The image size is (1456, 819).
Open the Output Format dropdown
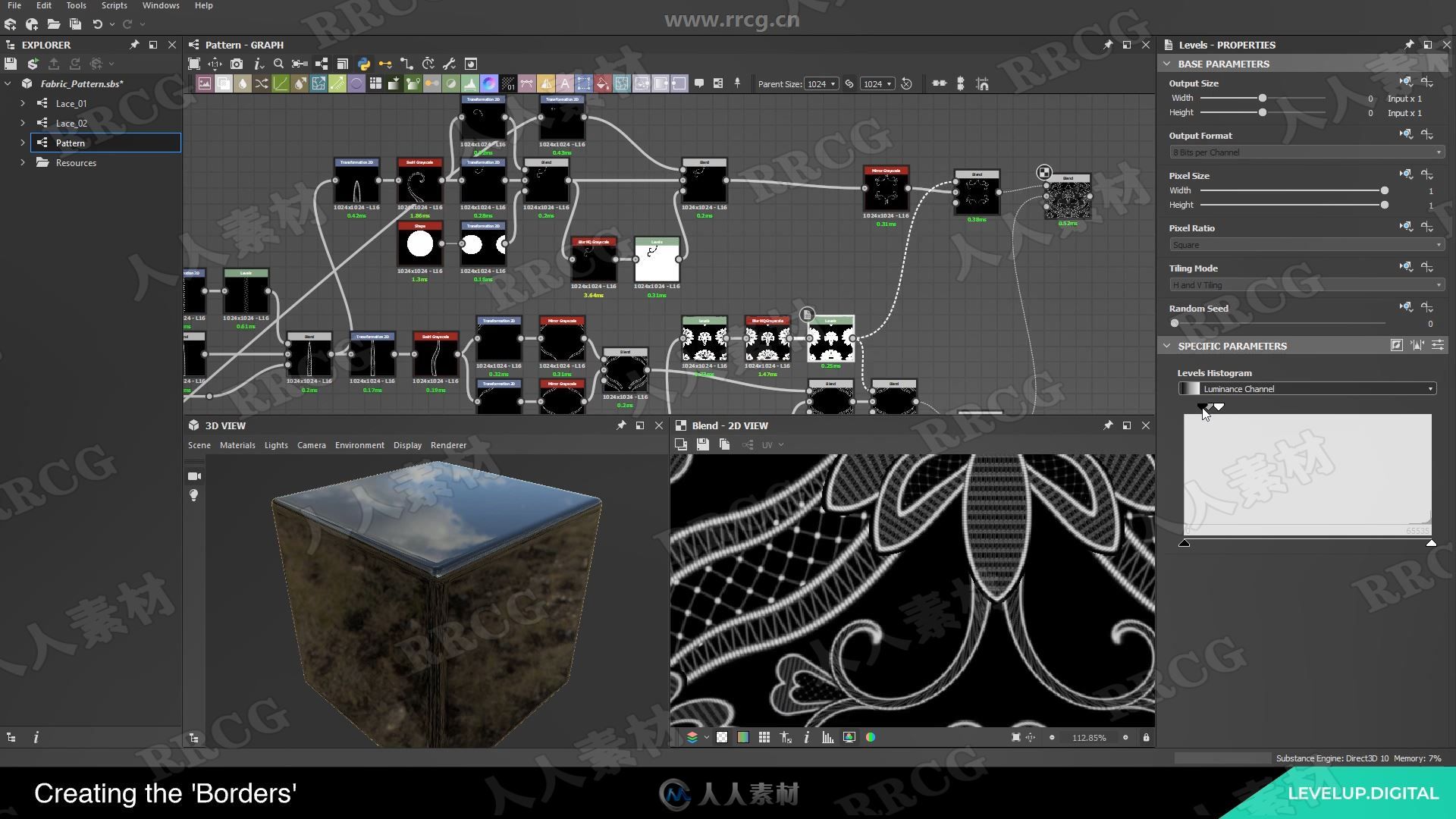click(1307, 152)
